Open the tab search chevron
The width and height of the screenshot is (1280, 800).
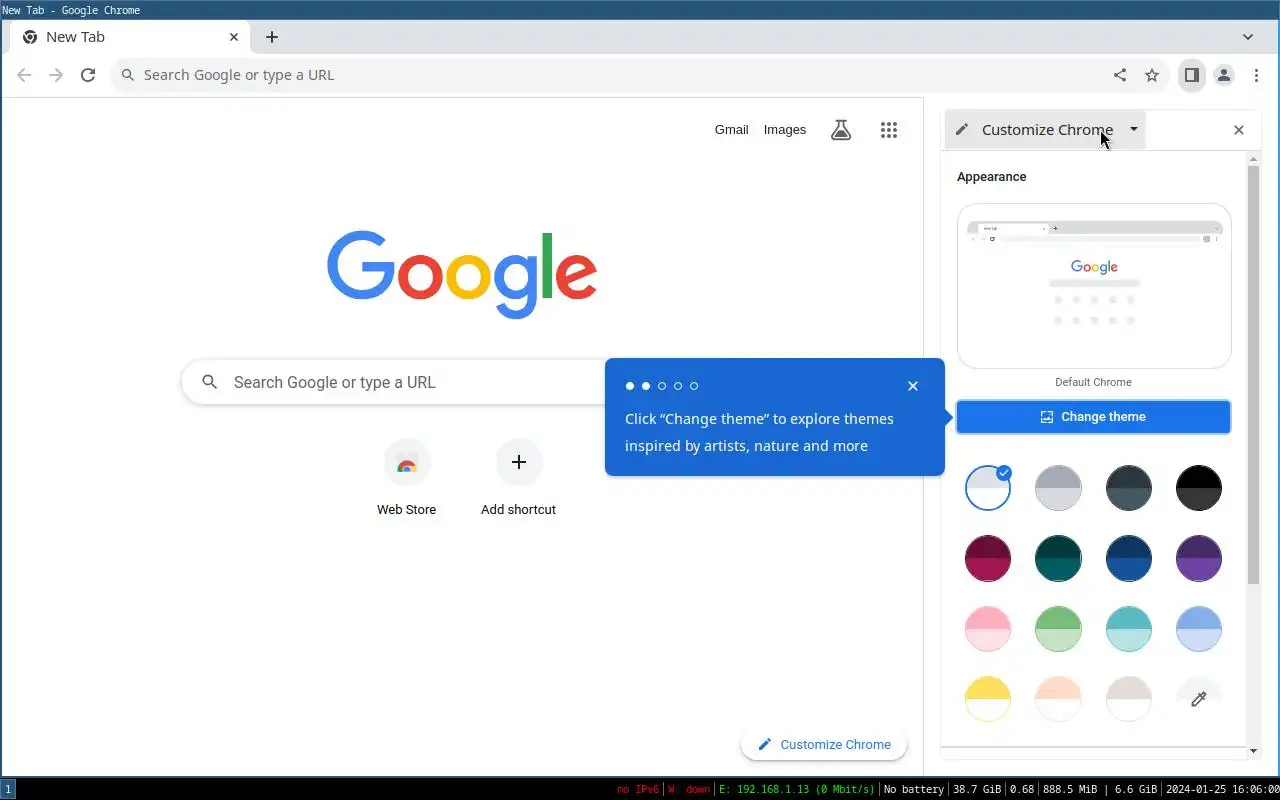(x=1248, y=37)
